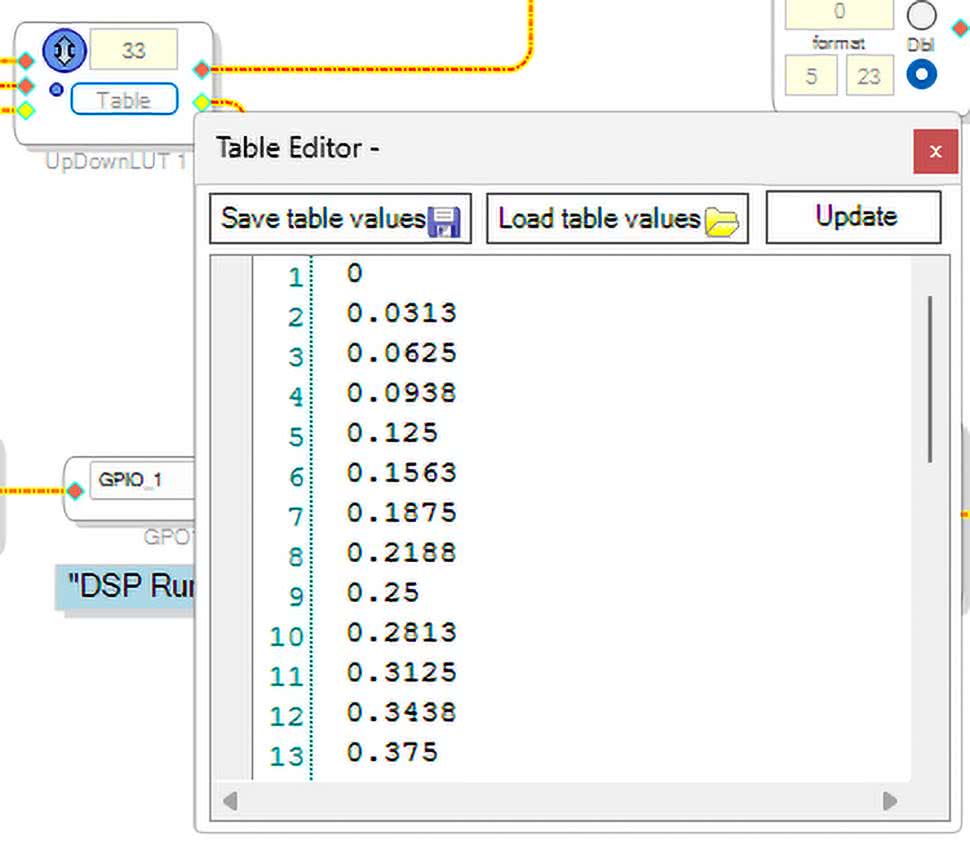Select the top red input pin on UpDownLUT 1
This screenshot has height=841, width=970.
26,62
